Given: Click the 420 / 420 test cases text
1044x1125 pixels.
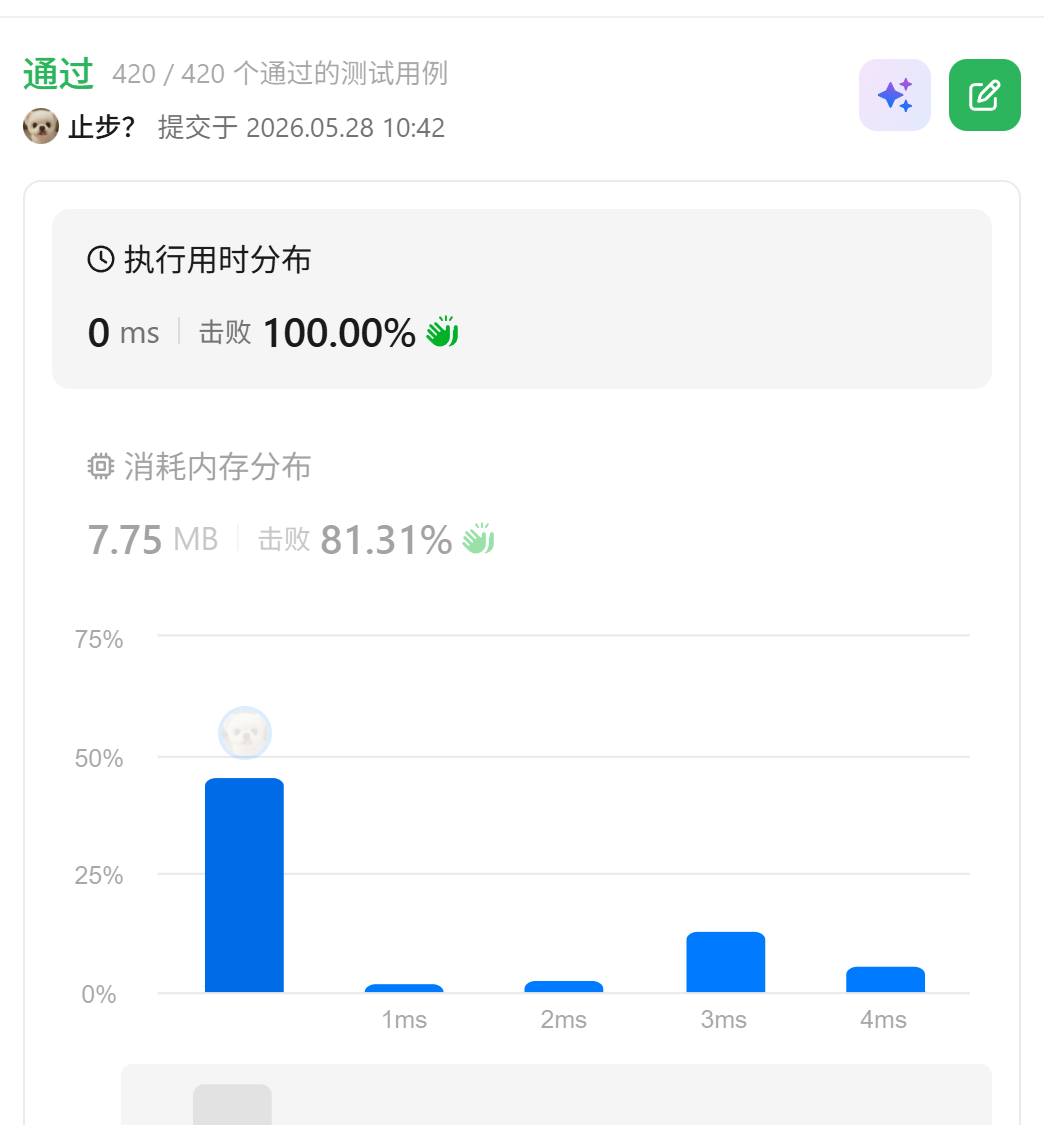Looking at the screenshot, I should (x=280, y=73).
